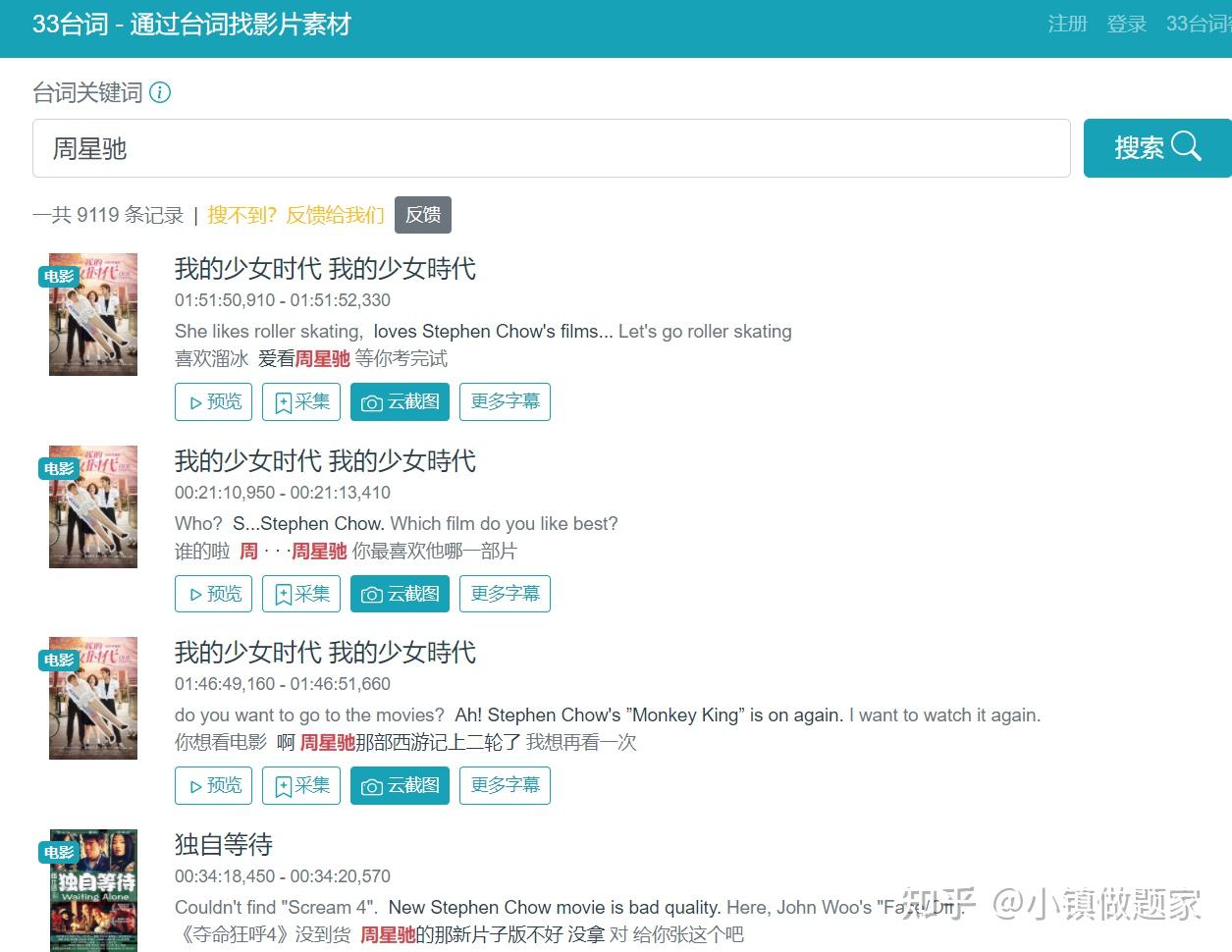Open 注册 in the top navigation bar
The width and height of the screenshot is (1232, 952).
[1067, 24]
